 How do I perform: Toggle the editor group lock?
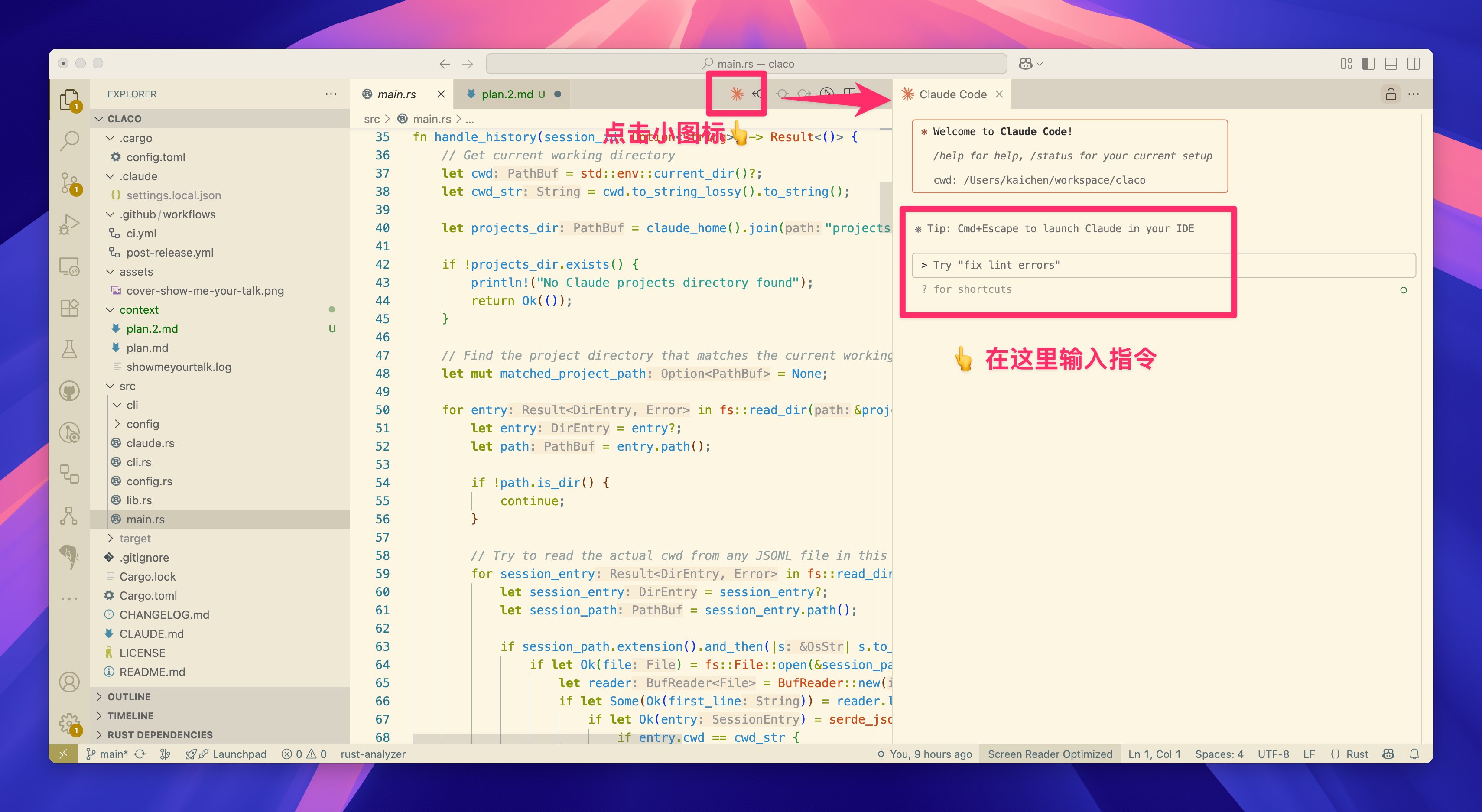tap(1391, 94)
